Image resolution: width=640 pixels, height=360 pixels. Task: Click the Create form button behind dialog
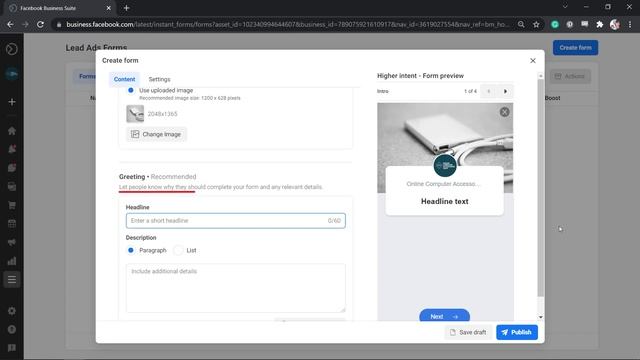click(x=576, y=48)
